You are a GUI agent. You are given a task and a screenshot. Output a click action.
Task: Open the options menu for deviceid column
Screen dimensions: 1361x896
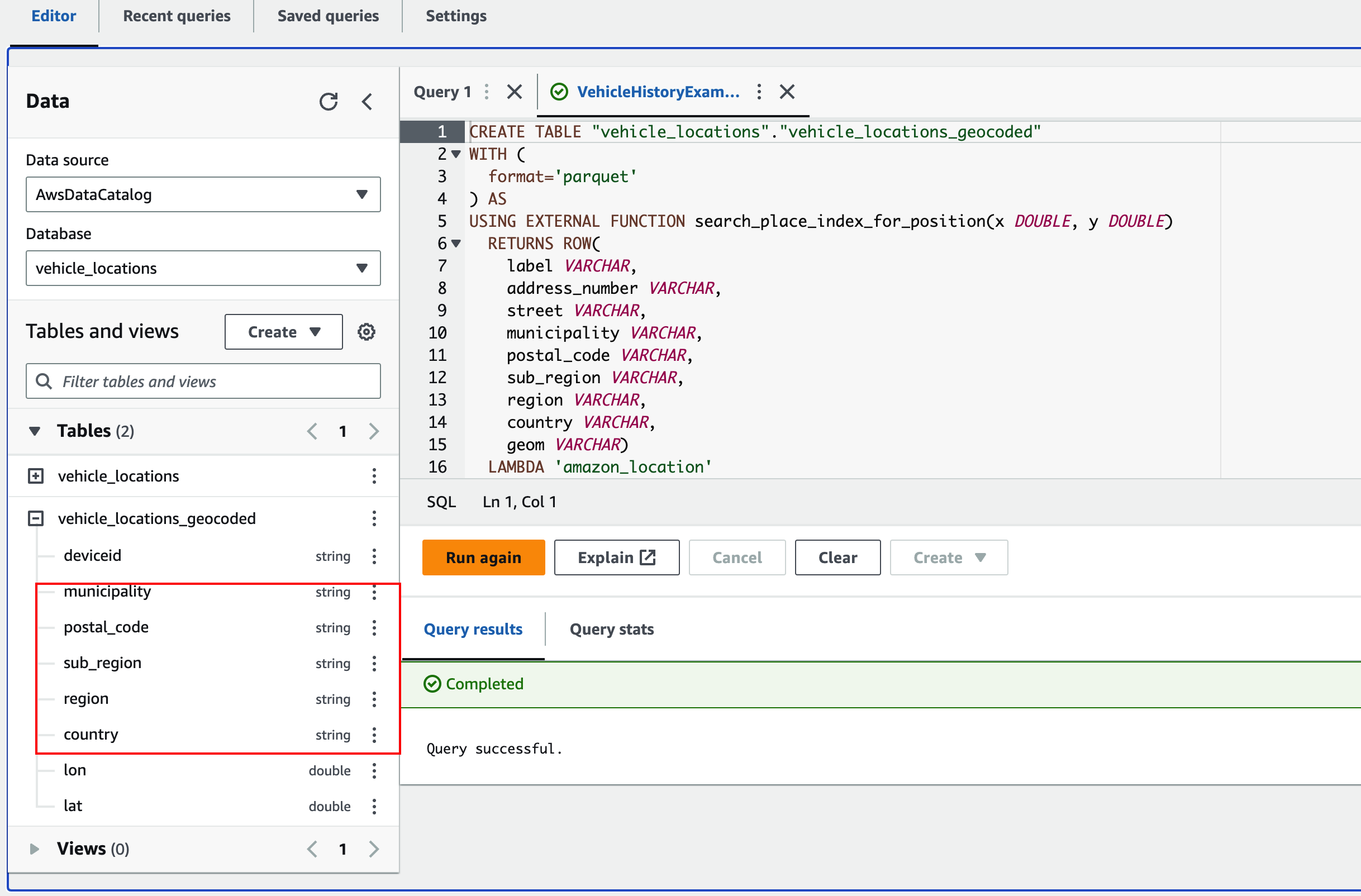(x=374, y=556)
